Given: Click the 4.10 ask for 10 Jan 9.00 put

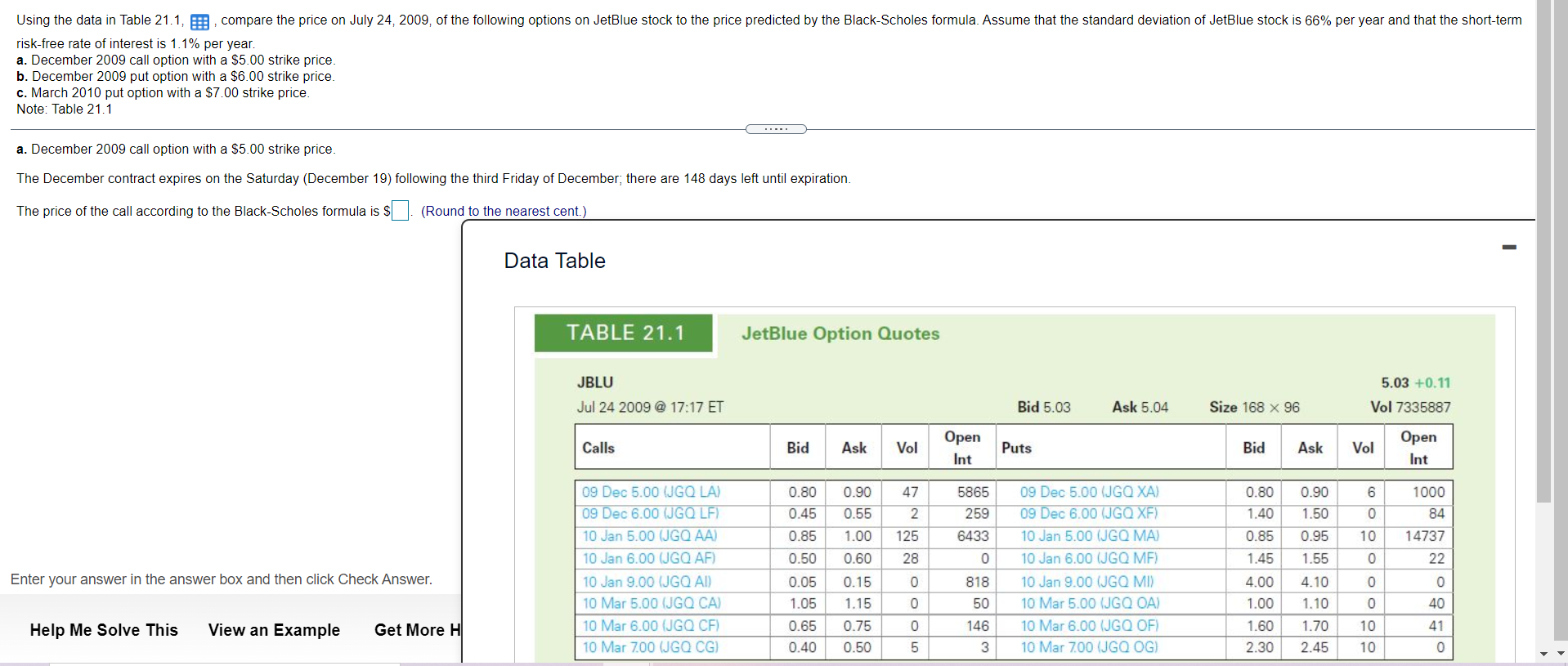Looking at the screenshot, I should click(1315, 582).
